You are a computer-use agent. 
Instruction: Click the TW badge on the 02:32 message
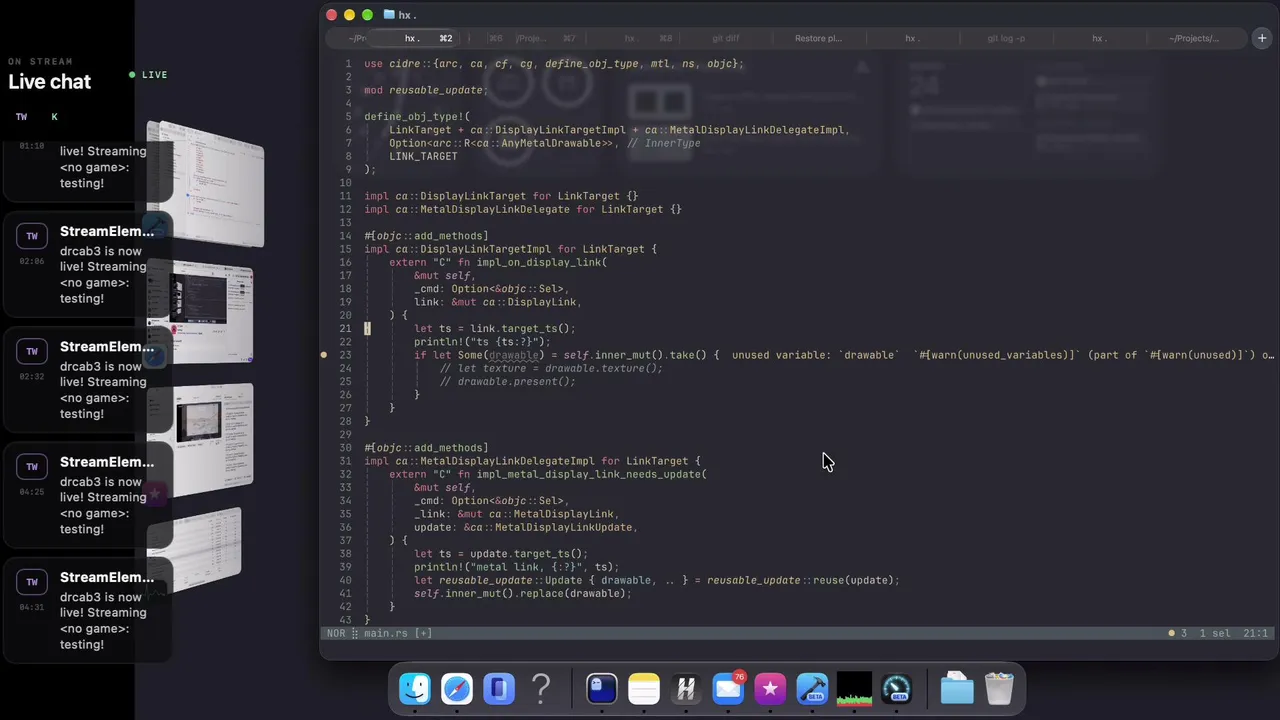(x=32, y=351)
